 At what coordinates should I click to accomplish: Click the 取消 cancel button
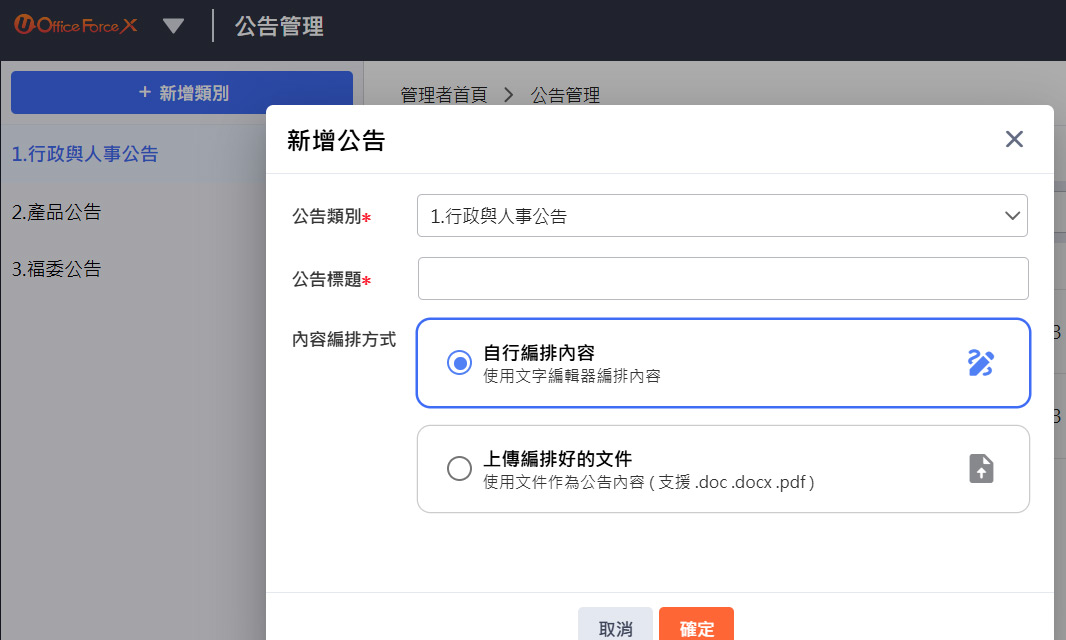[615, 626]
